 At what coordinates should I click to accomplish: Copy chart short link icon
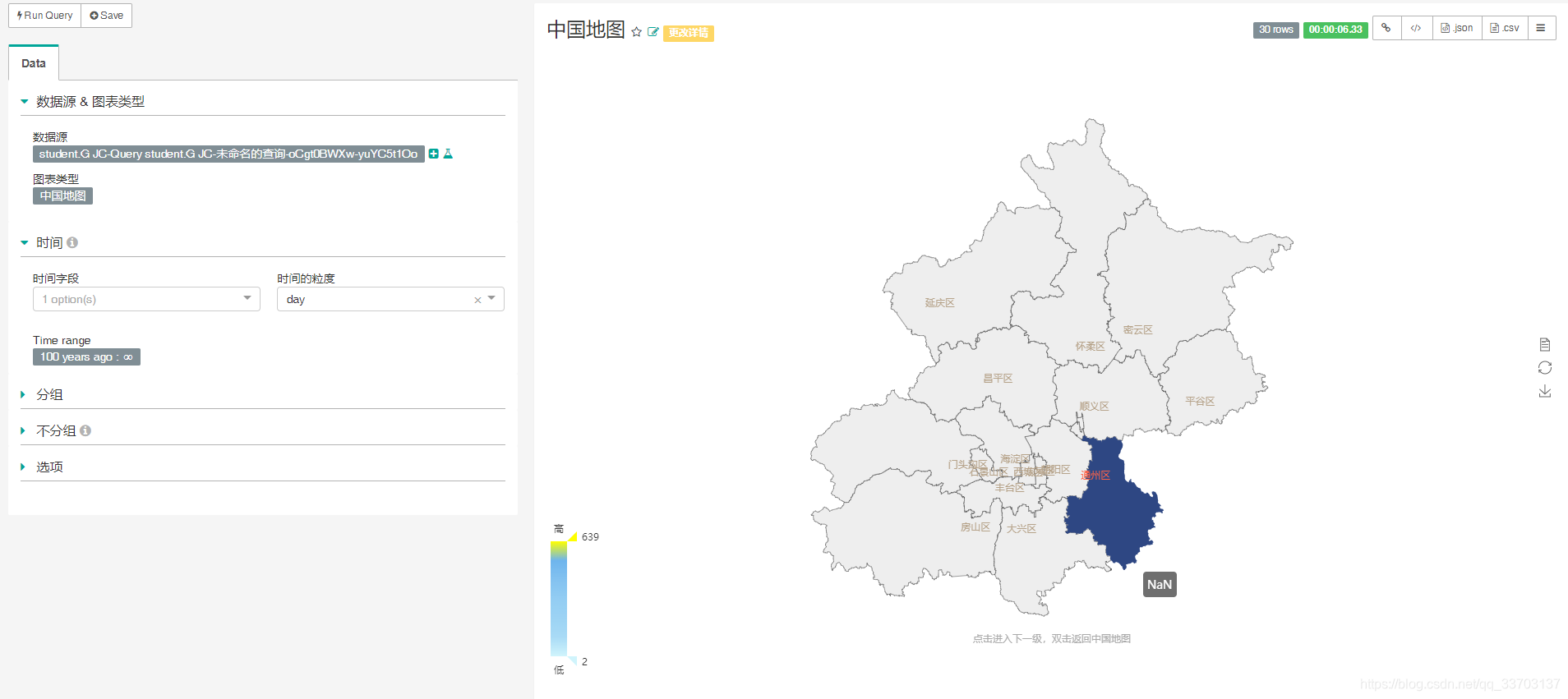(1386, 28)
